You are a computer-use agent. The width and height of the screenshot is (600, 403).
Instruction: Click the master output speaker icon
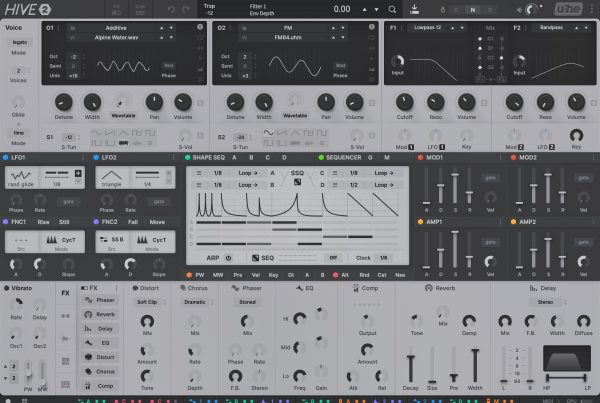(519, 10)
